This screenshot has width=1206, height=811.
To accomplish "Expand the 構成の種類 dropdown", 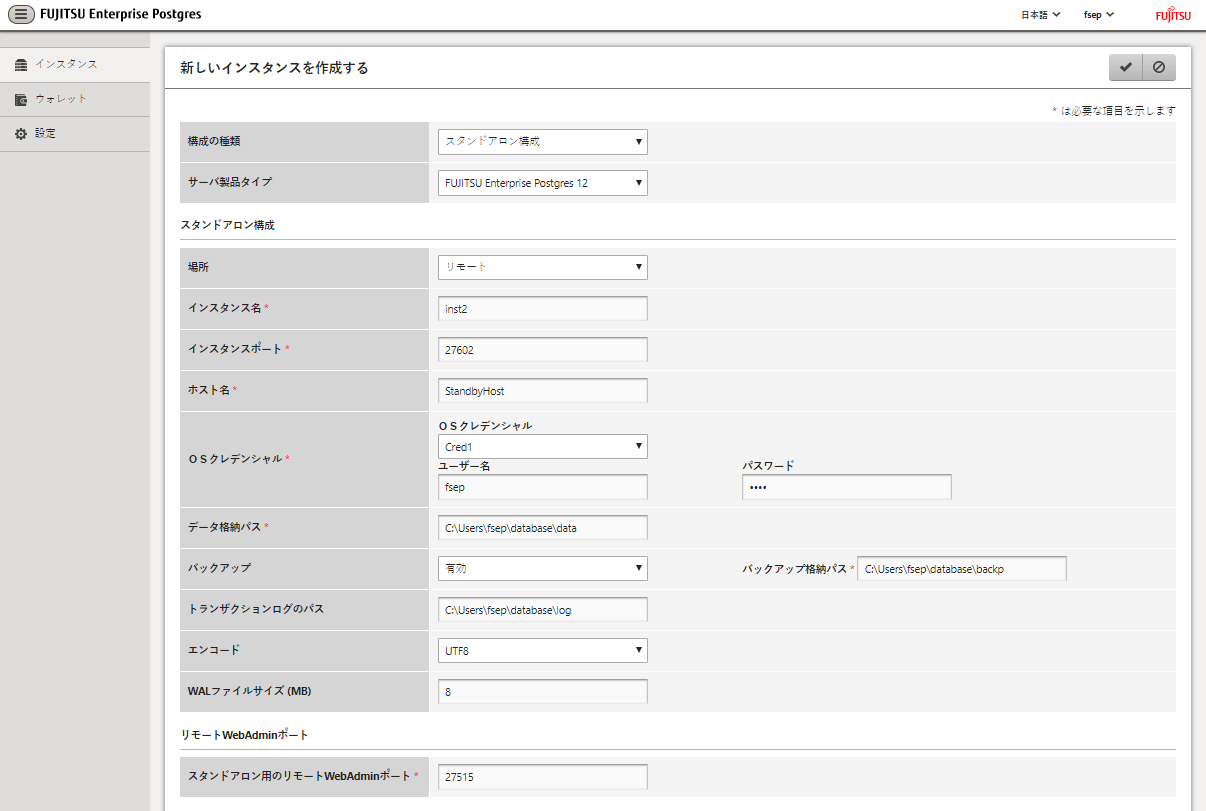I will 543,142.
